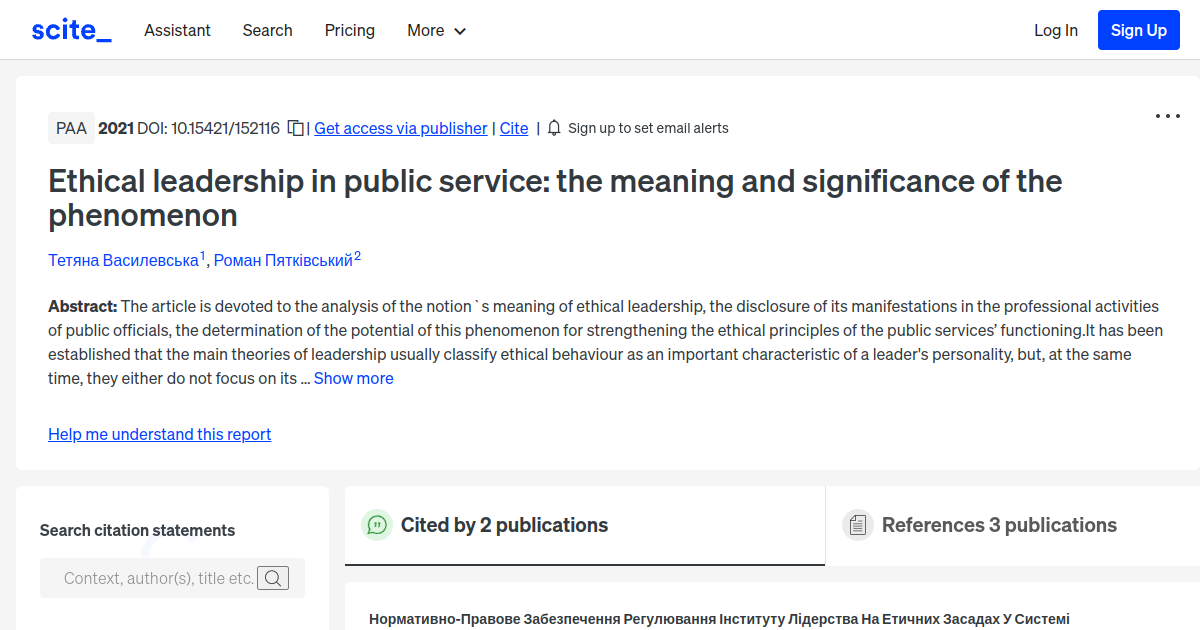This screenshot has width=1200, height=630.
Task: Open the Assistant menu item
Action: 177,31
